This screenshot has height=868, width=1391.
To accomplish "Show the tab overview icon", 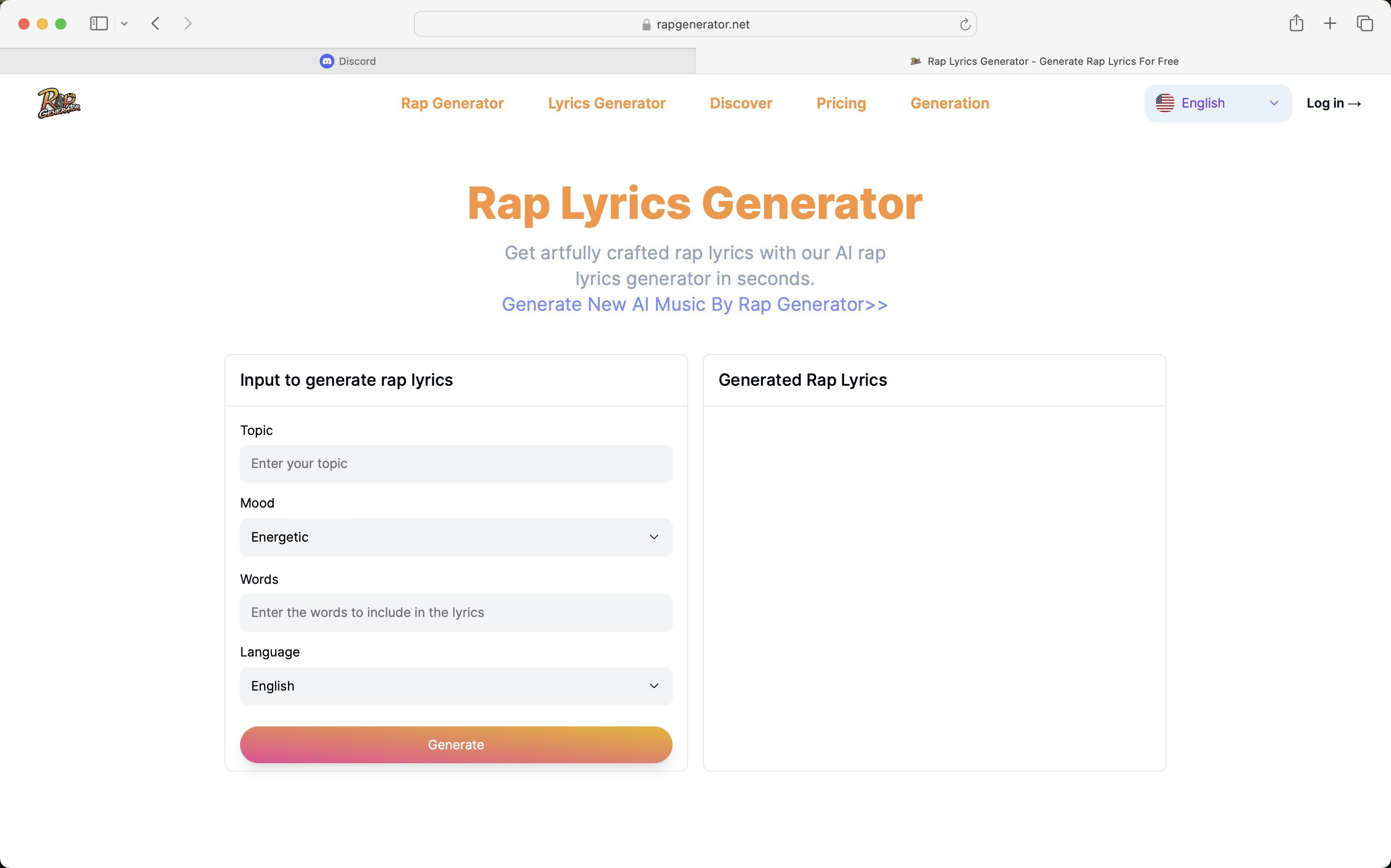I will (1365, 23).
